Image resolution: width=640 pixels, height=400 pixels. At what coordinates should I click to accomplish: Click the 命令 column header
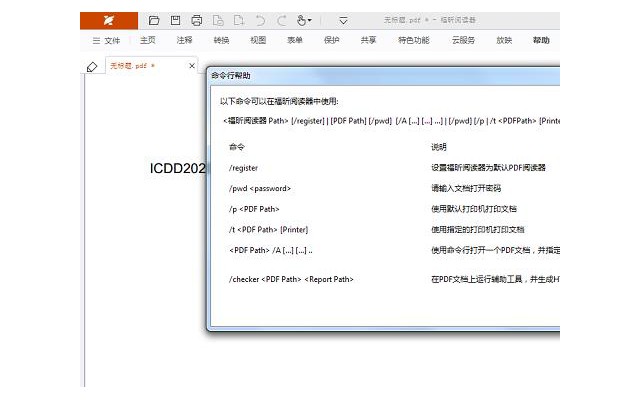tap(237, 147)
